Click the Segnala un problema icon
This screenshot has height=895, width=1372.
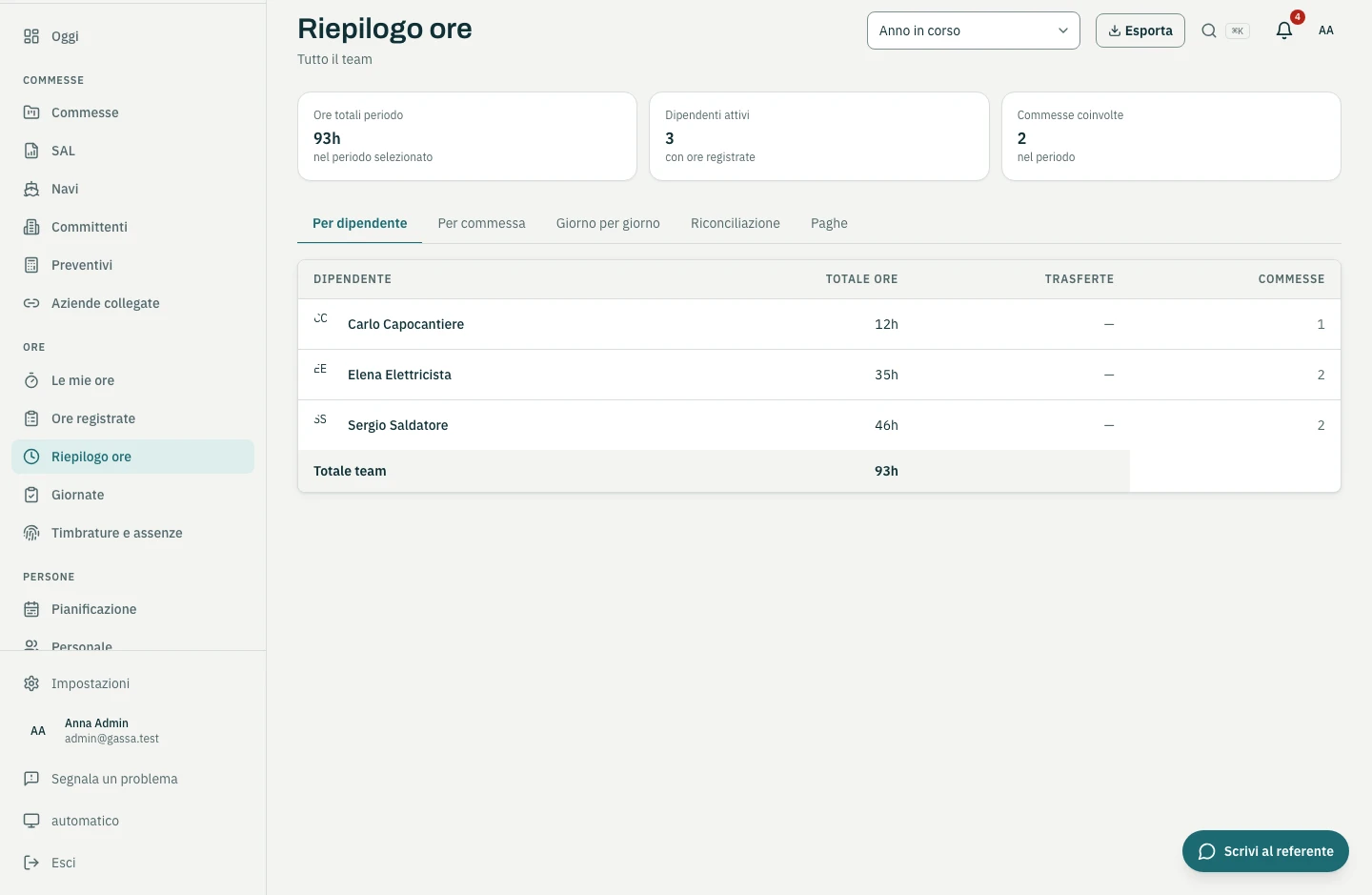click(31, 779)
